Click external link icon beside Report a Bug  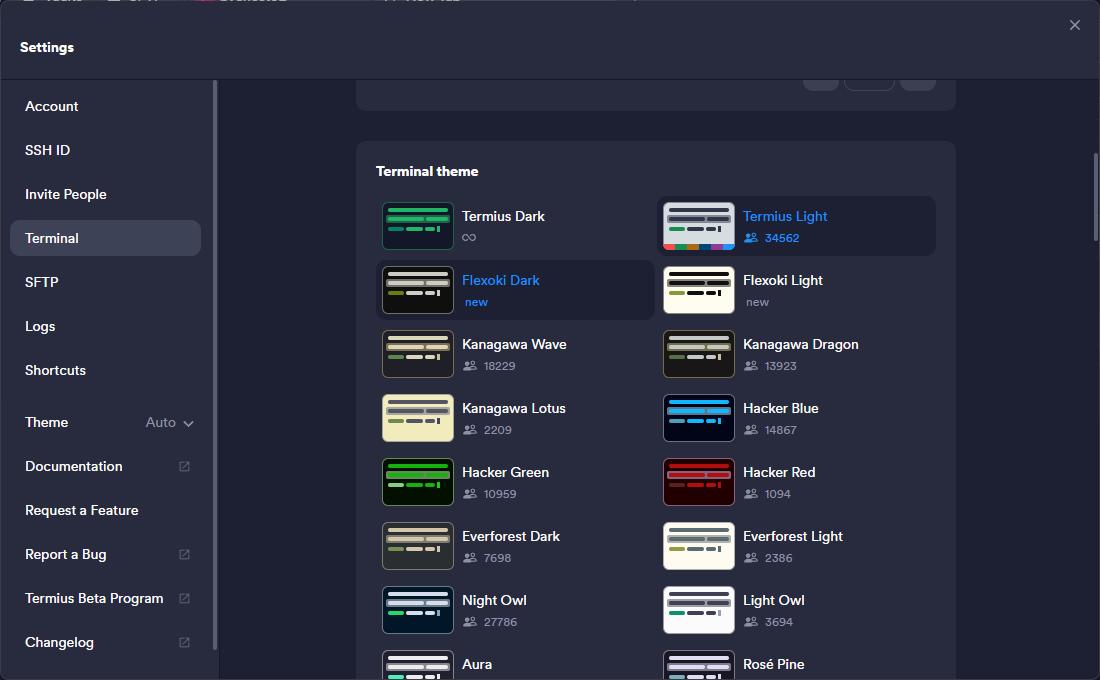coord(185,554)
